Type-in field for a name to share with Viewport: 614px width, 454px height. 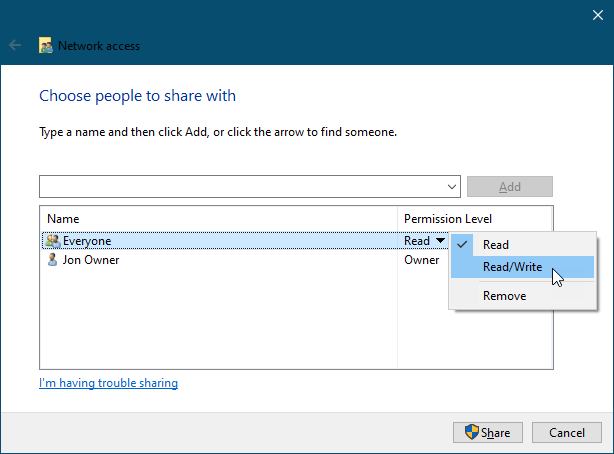click(x=240, y=187)
